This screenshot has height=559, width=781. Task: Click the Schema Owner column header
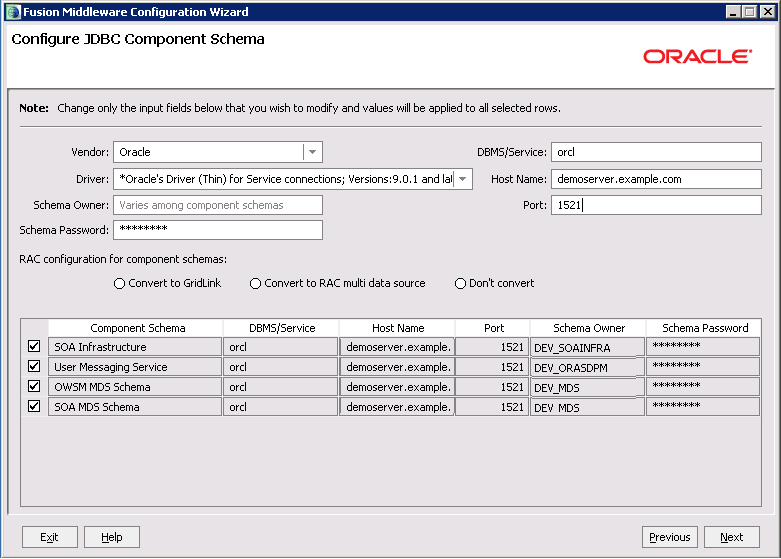tap(589, 328)
